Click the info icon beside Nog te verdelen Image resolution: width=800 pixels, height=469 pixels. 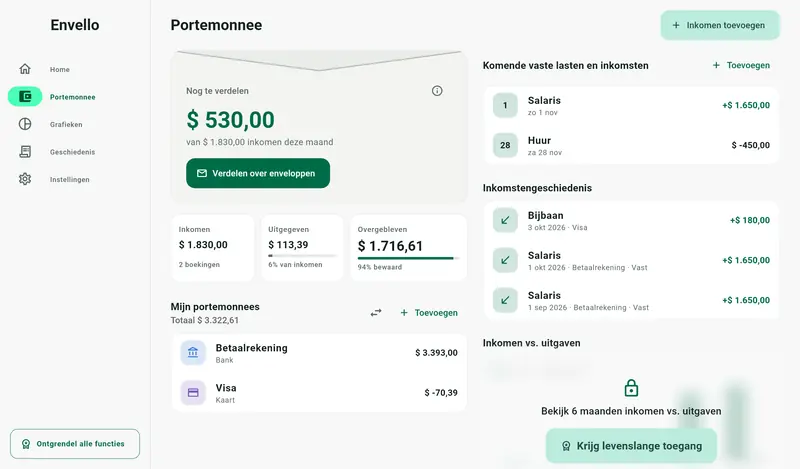pyautogui.click(x=437, y=91)
